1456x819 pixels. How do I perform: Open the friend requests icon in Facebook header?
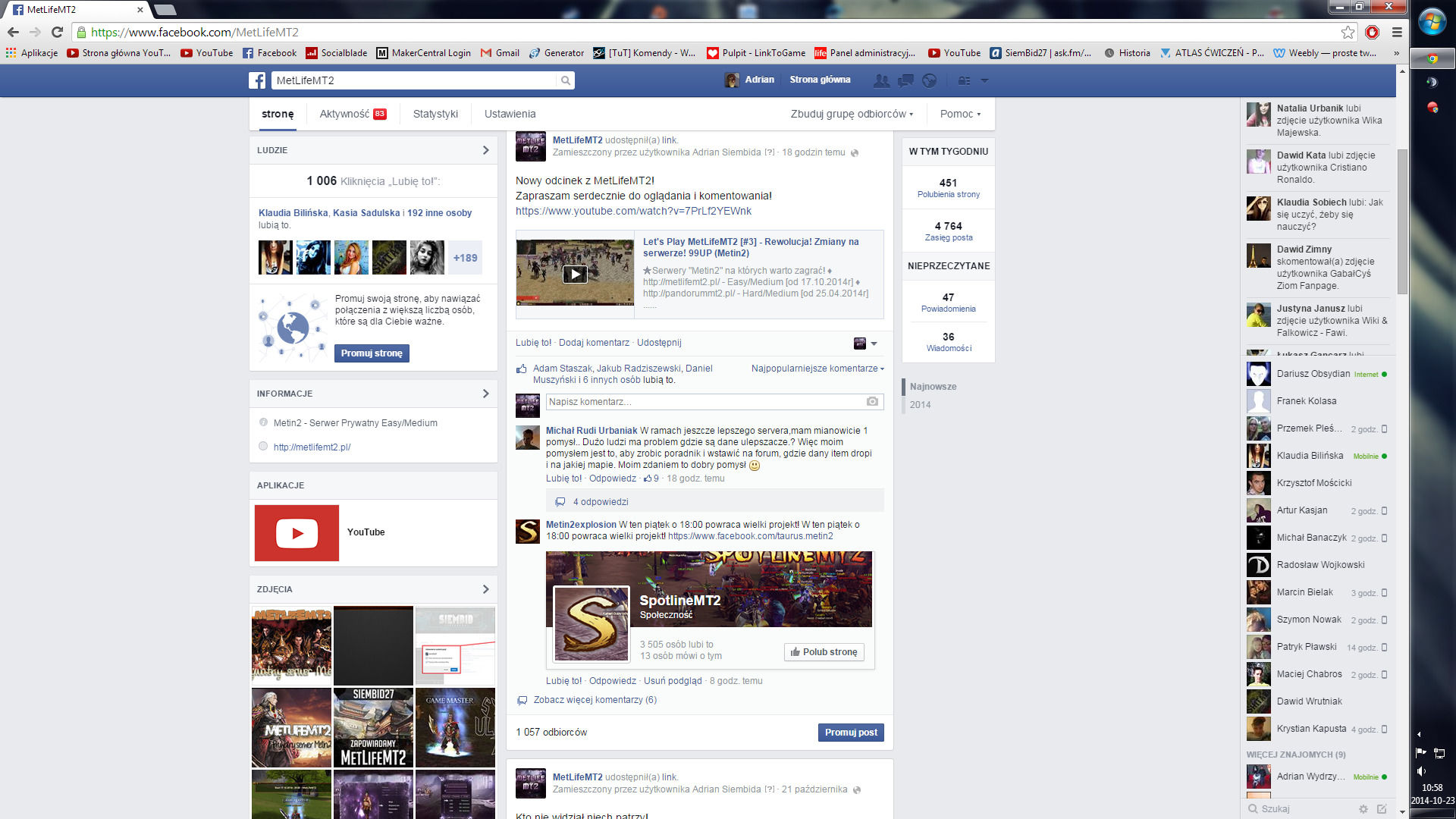882,80
